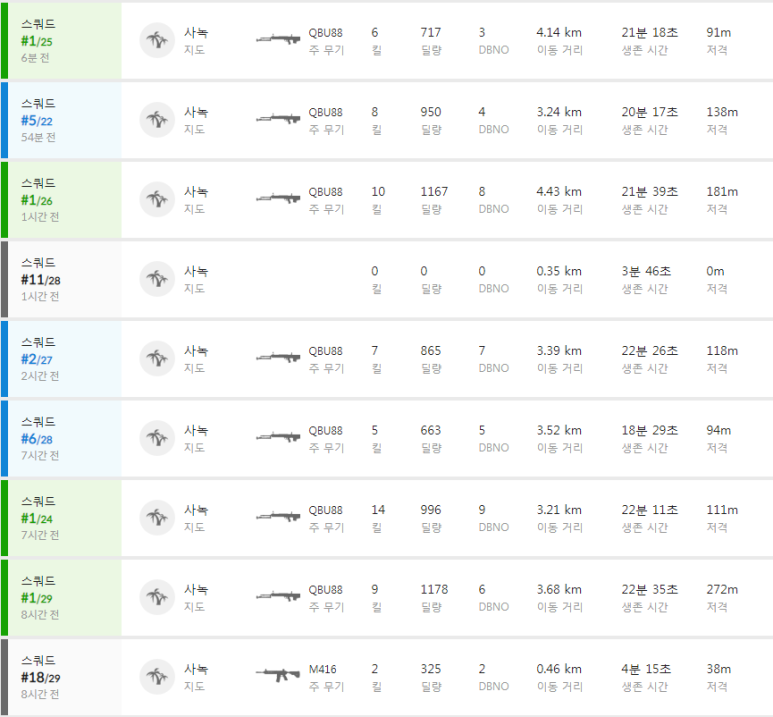Expand the #2/27 match row details
Screen dimensions: 773x717
point(386,359)
